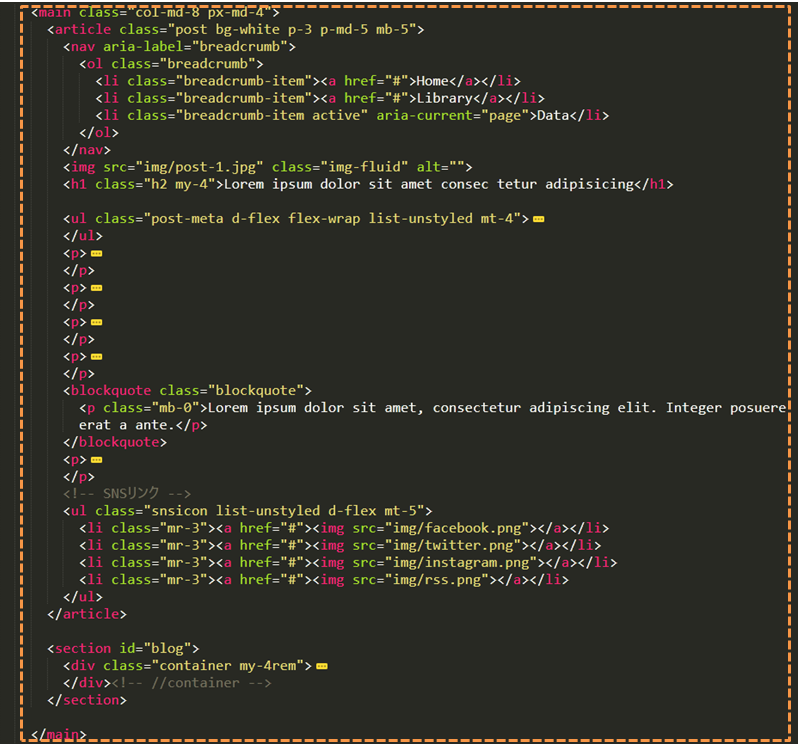Expand the folded container my-4rem div marker
800x745 pixels.
(x=321, y=666)
